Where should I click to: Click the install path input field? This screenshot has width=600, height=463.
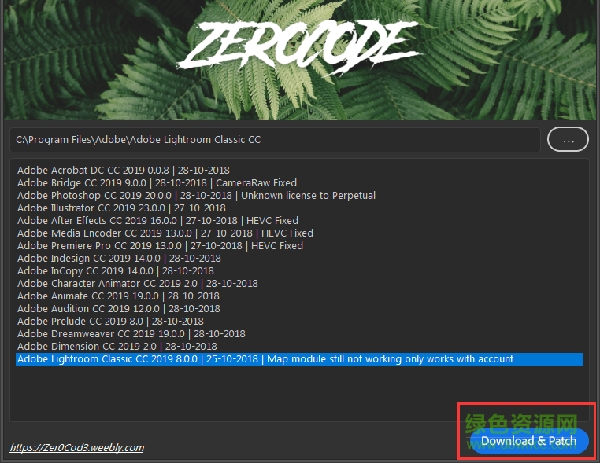(275, 140)
